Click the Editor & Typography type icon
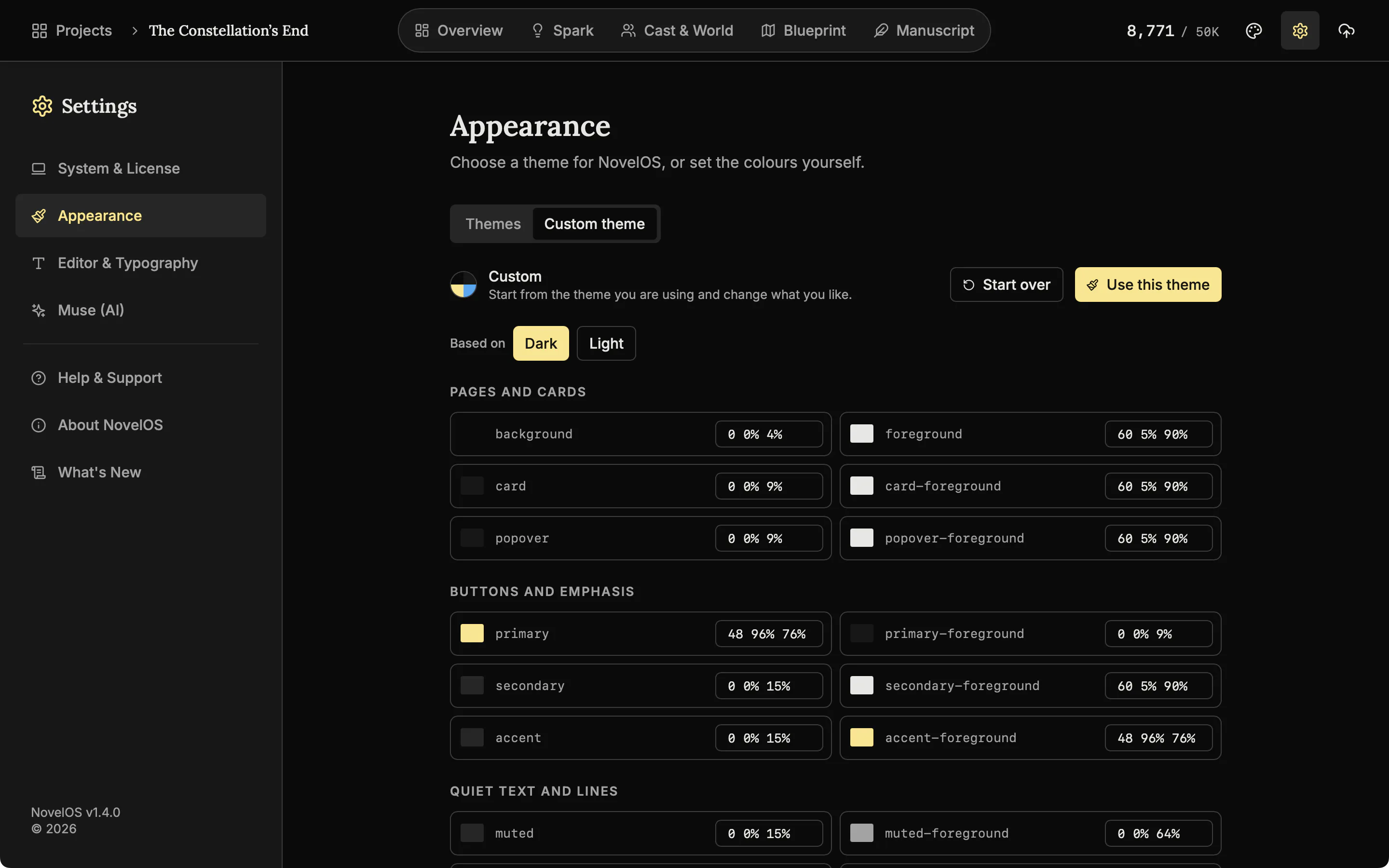Screen dimensions: 1389x868 pos(39,263)
